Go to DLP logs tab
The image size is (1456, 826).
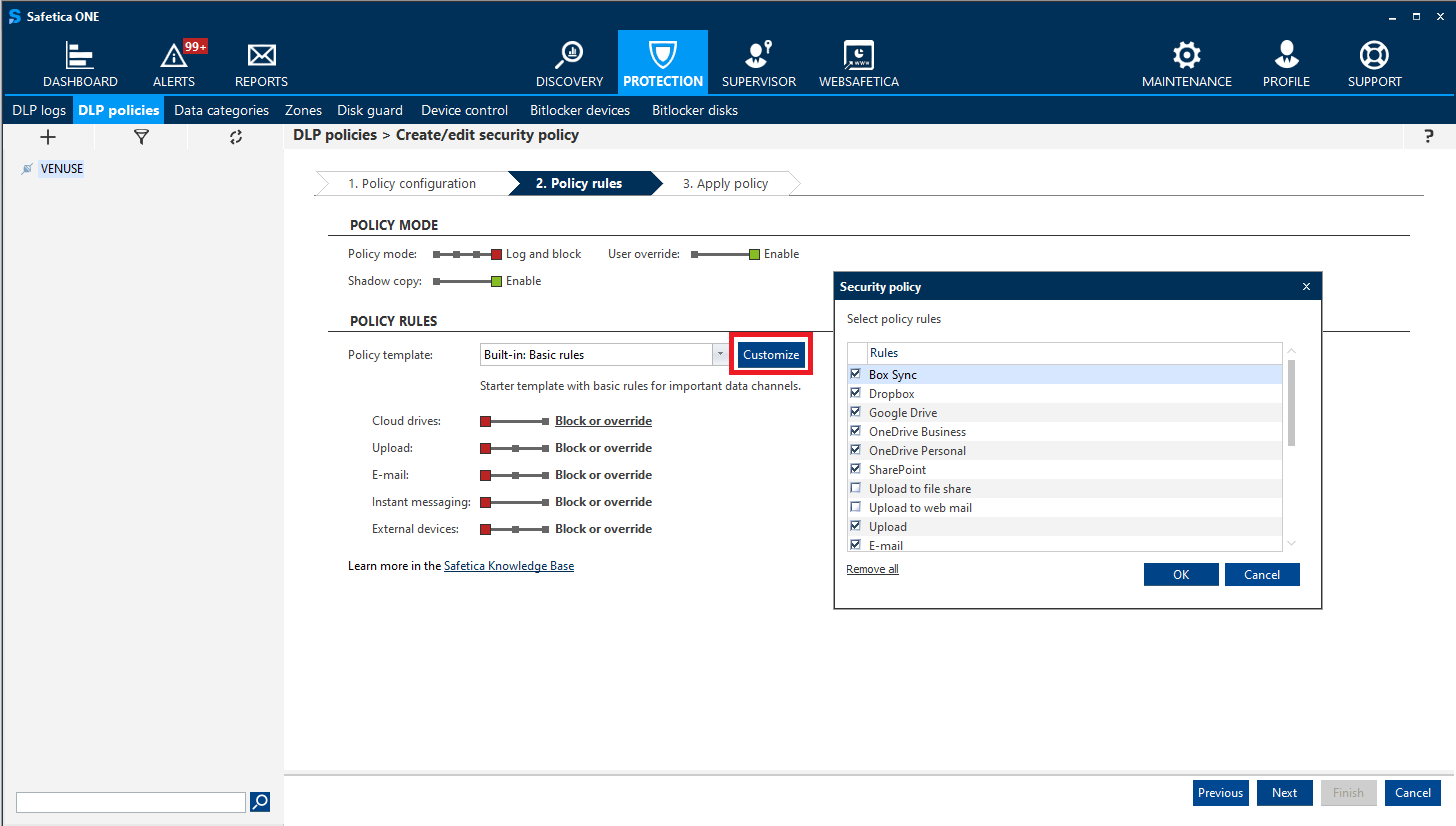coord(39,110)
